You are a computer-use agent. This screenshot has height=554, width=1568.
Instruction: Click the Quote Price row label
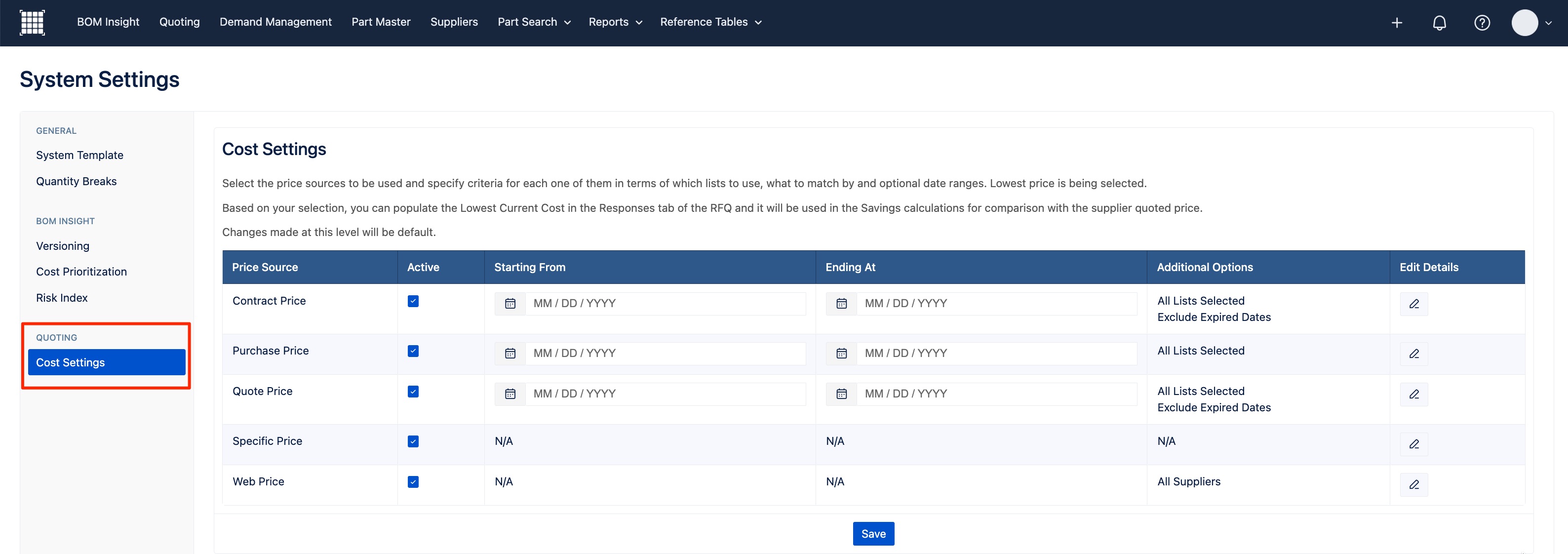pos(262,392)
